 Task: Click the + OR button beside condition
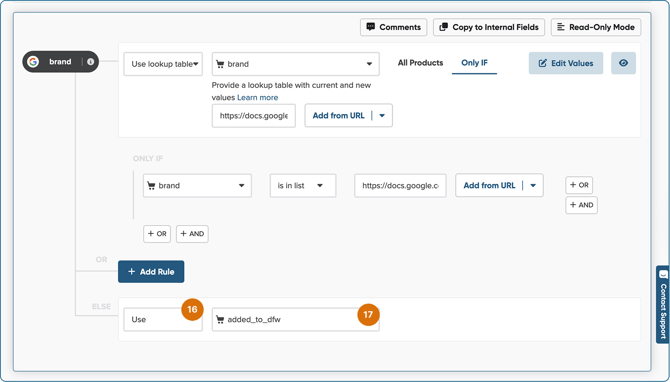(x=579, y=185)
